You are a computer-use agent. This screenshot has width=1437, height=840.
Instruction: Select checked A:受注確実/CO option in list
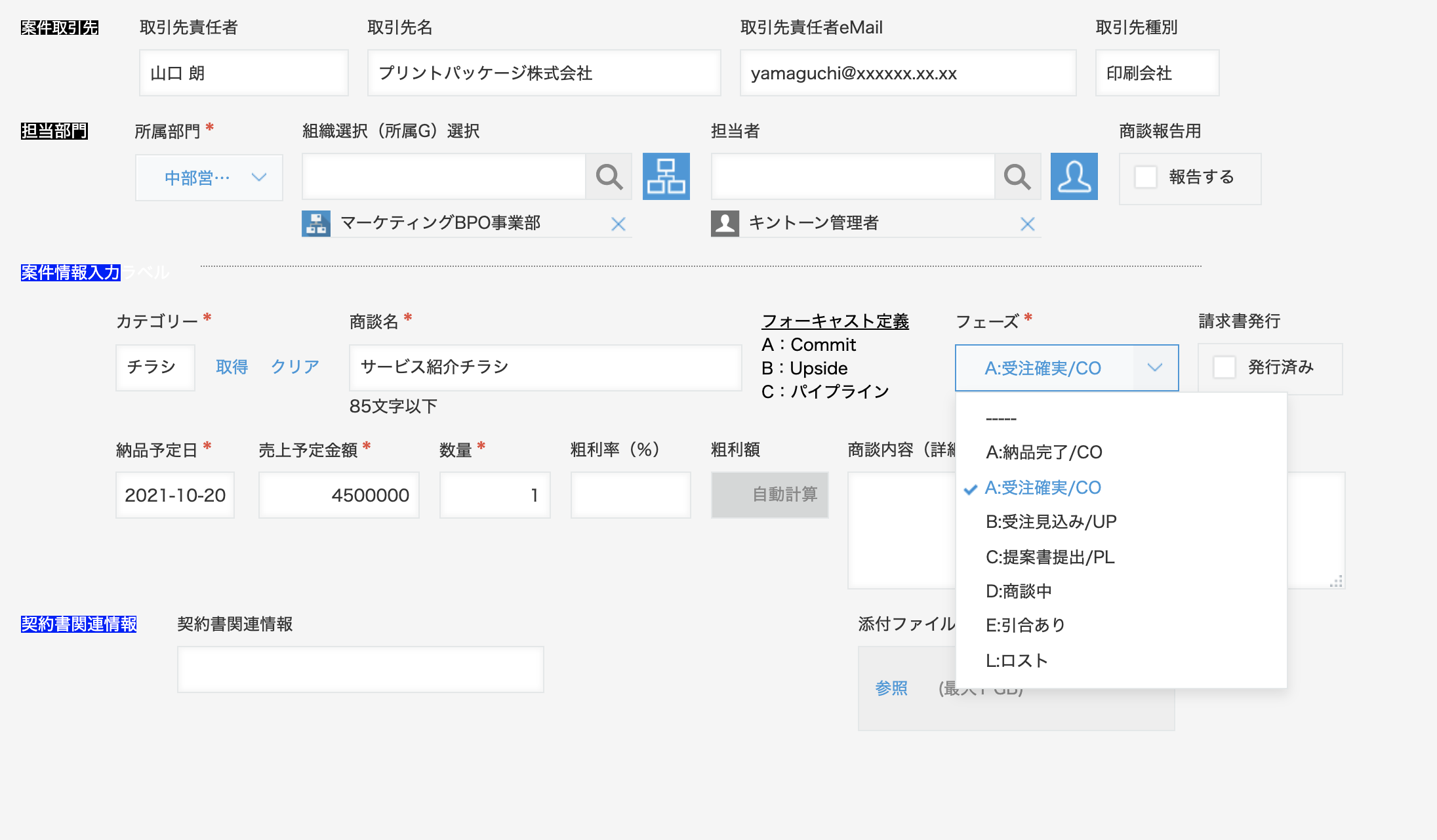[1121, 487]
